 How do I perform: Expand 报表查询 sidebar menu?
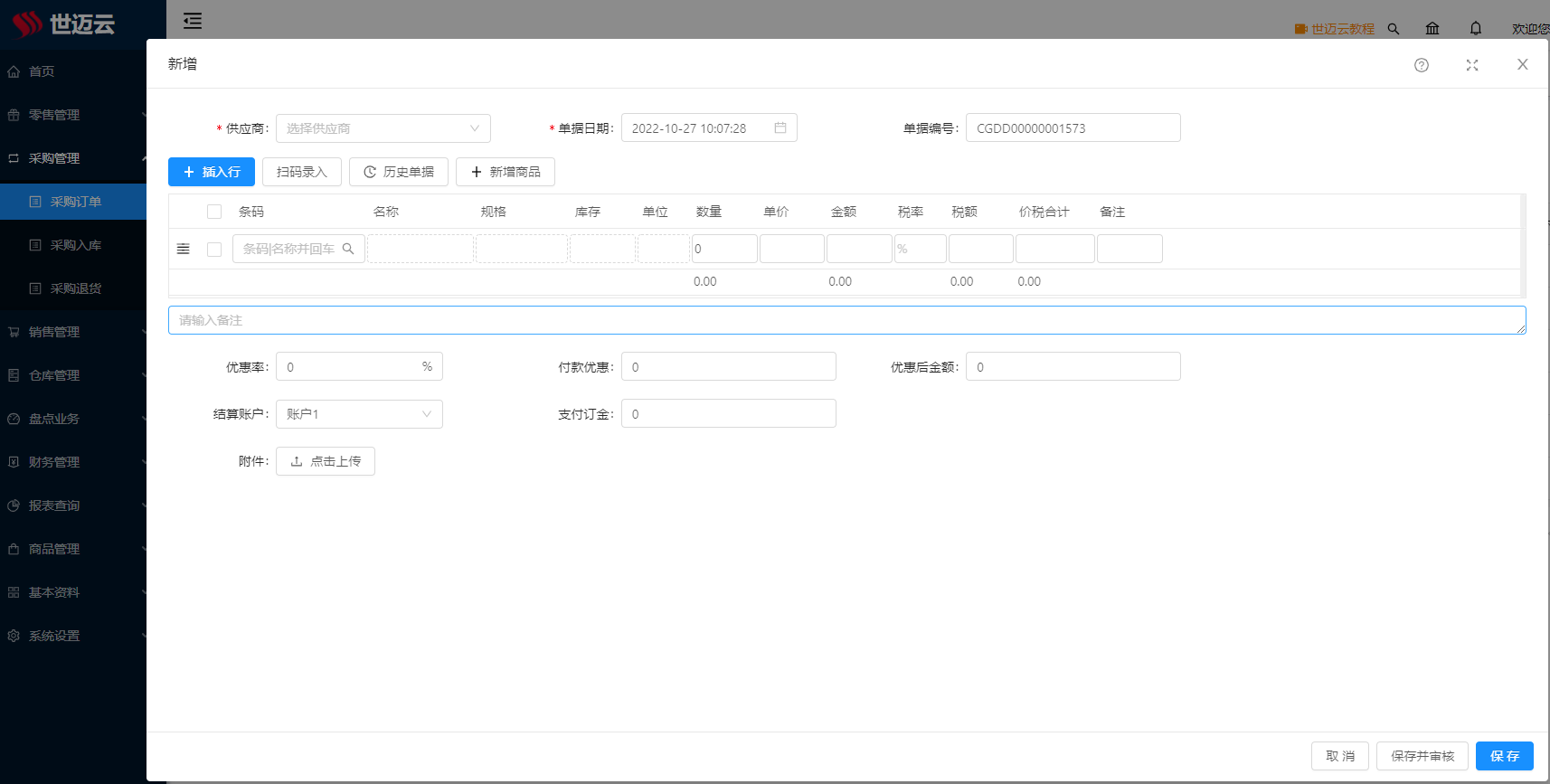tap(73, 505)
